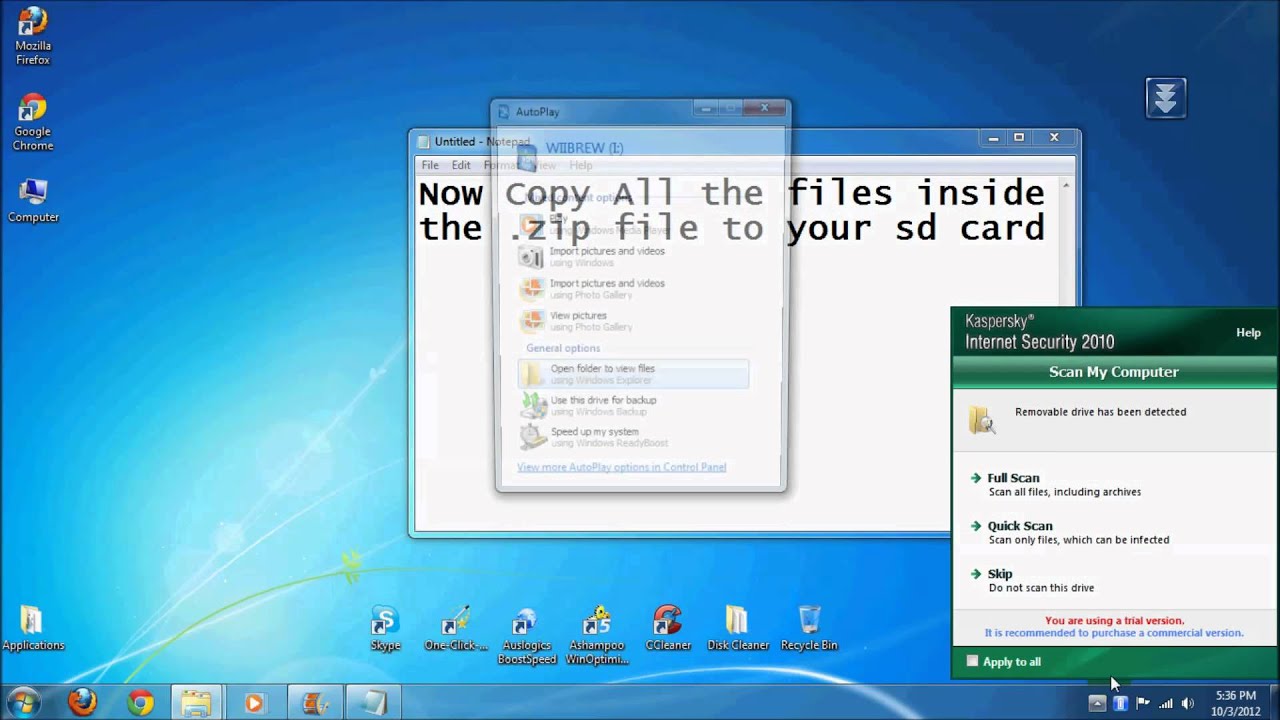The height and width of the screenshot is (720, 1280).
Task: Click the AutoPlay window title
Action: coord(537,112)
